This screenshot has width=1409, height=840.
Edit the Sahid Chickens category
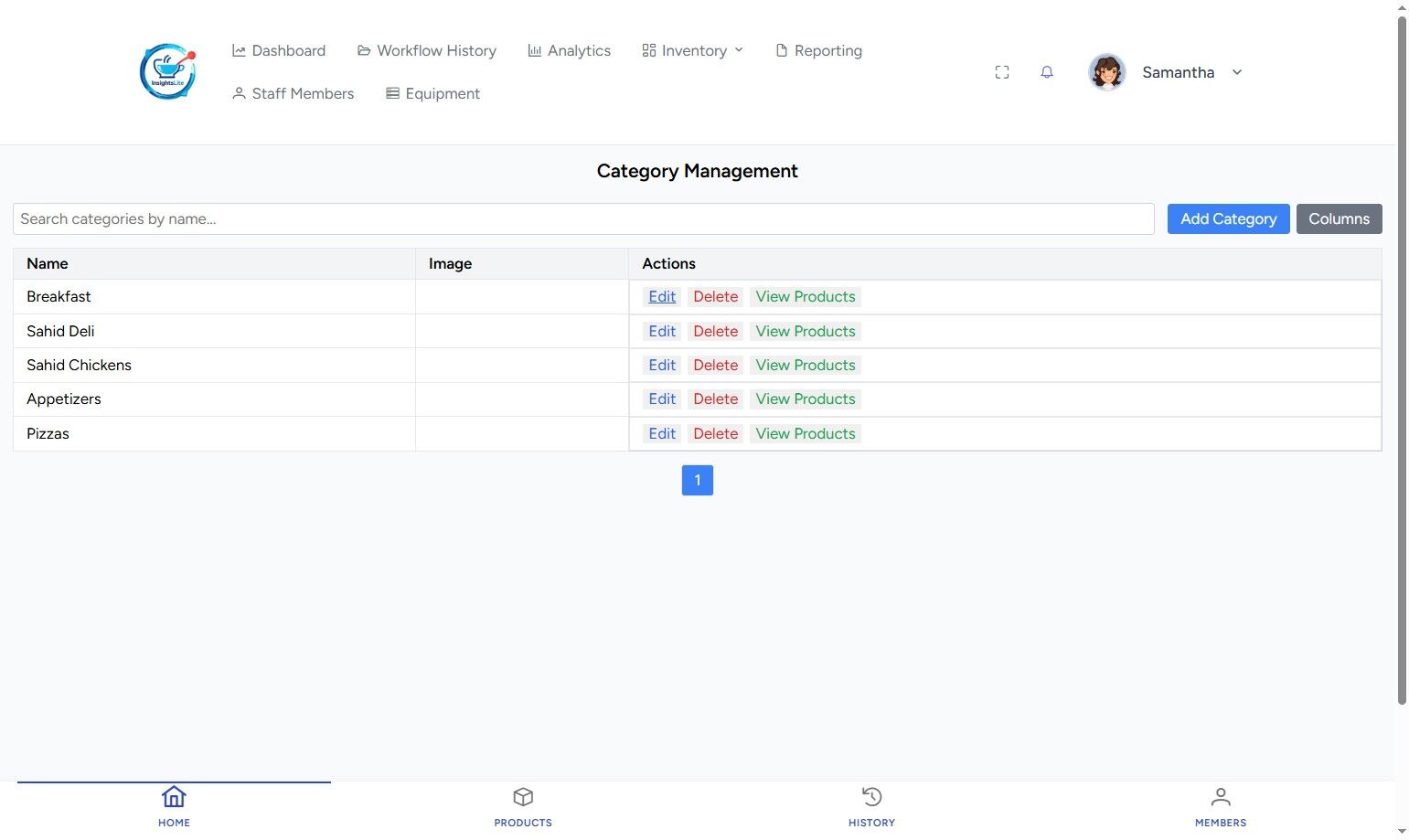tap(662, 365)
